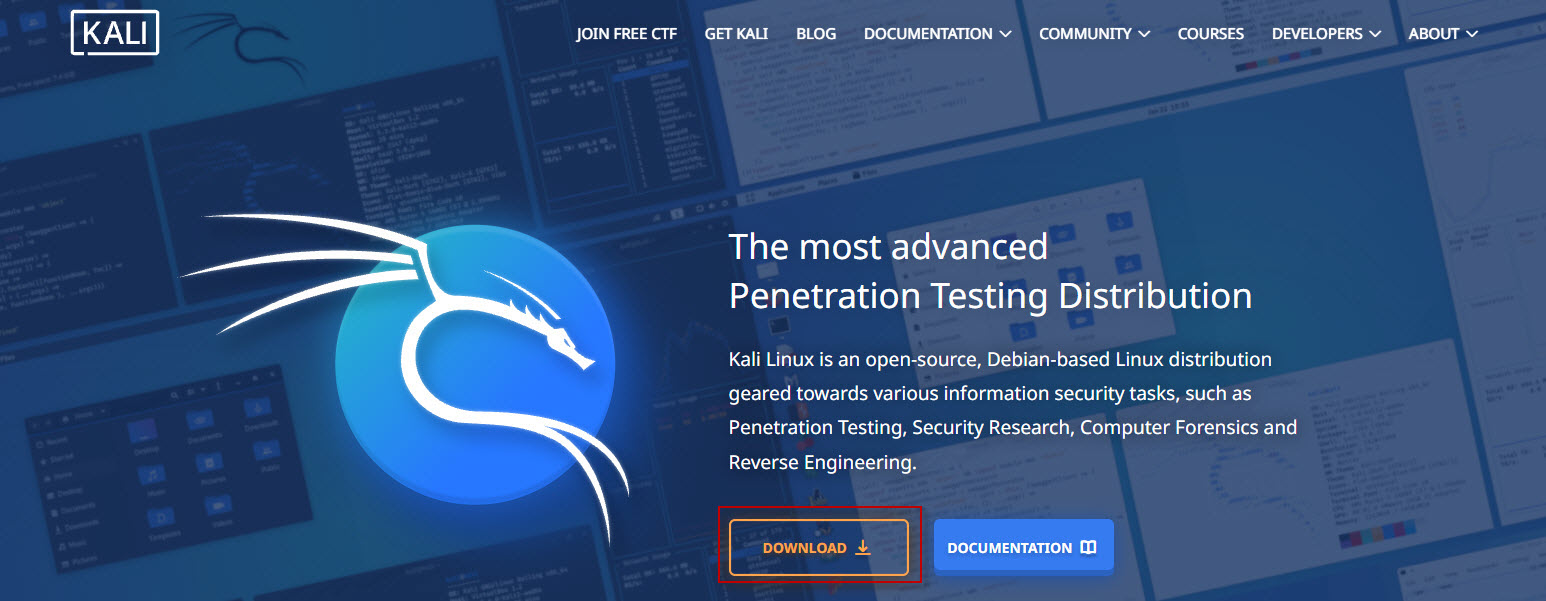Click the 'Penetration Testing Distribution' heading

[990, 296]
